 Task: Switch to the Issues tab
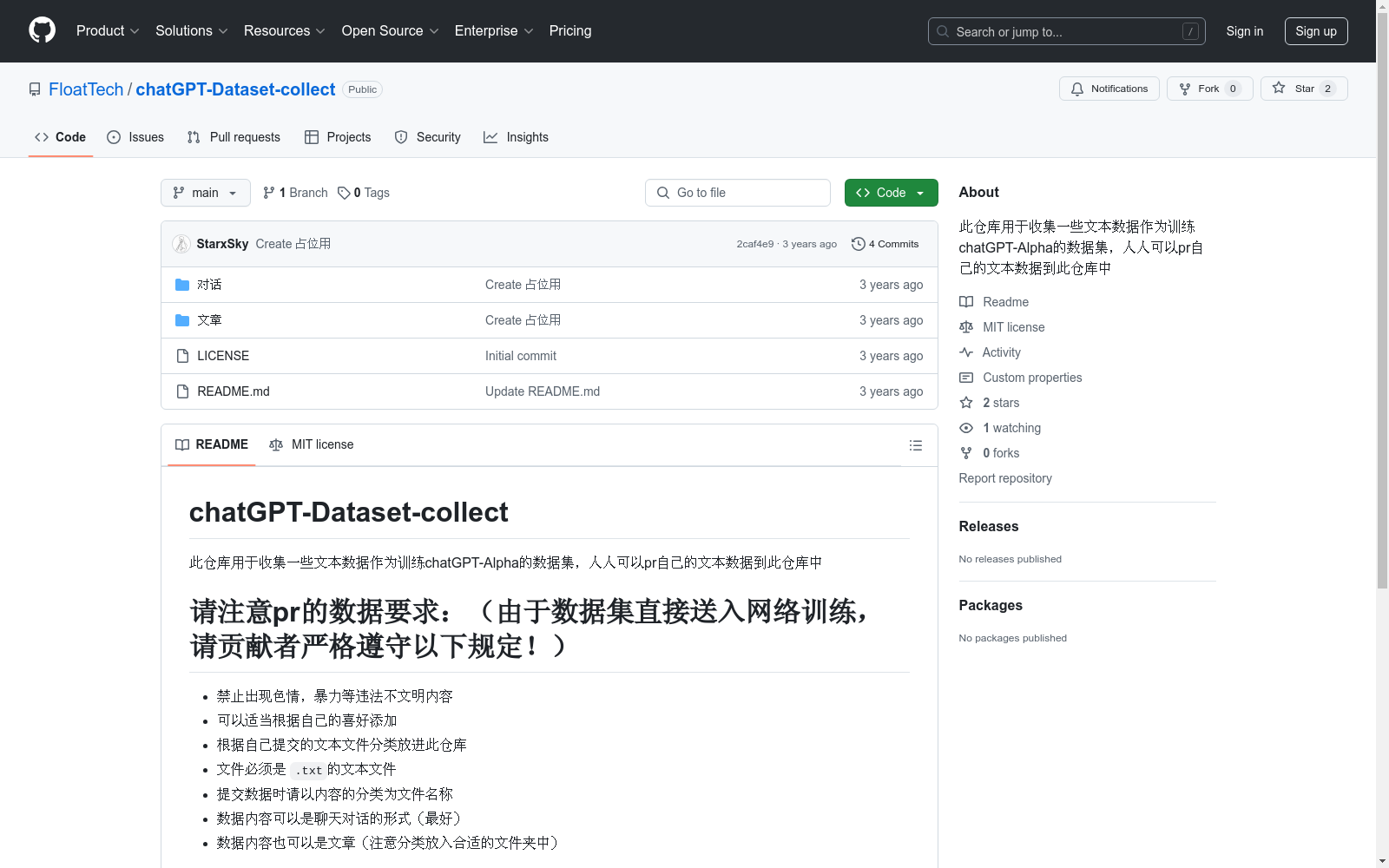tap(135, 137)
